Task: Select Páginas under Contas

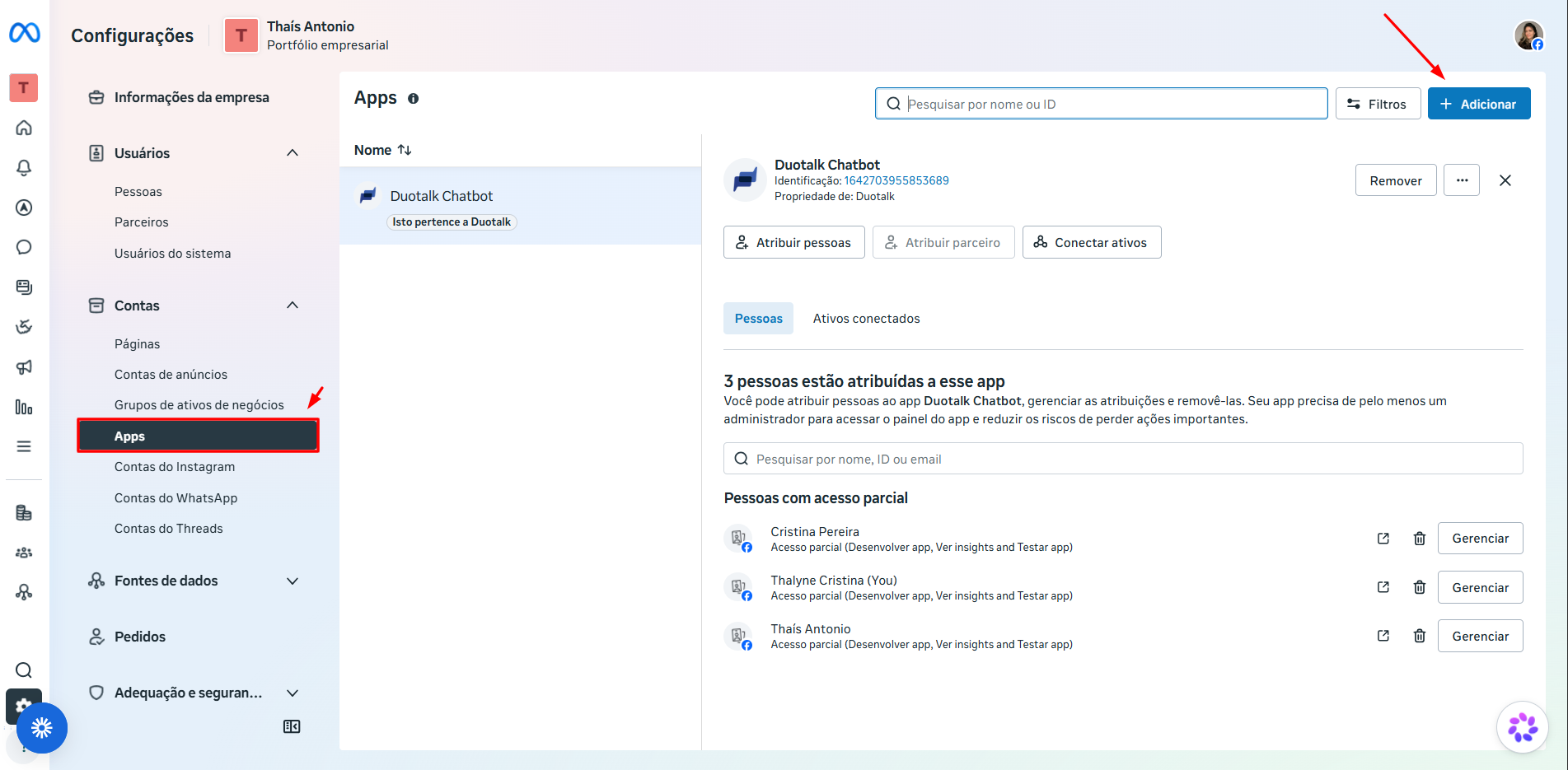Action: 138,344
